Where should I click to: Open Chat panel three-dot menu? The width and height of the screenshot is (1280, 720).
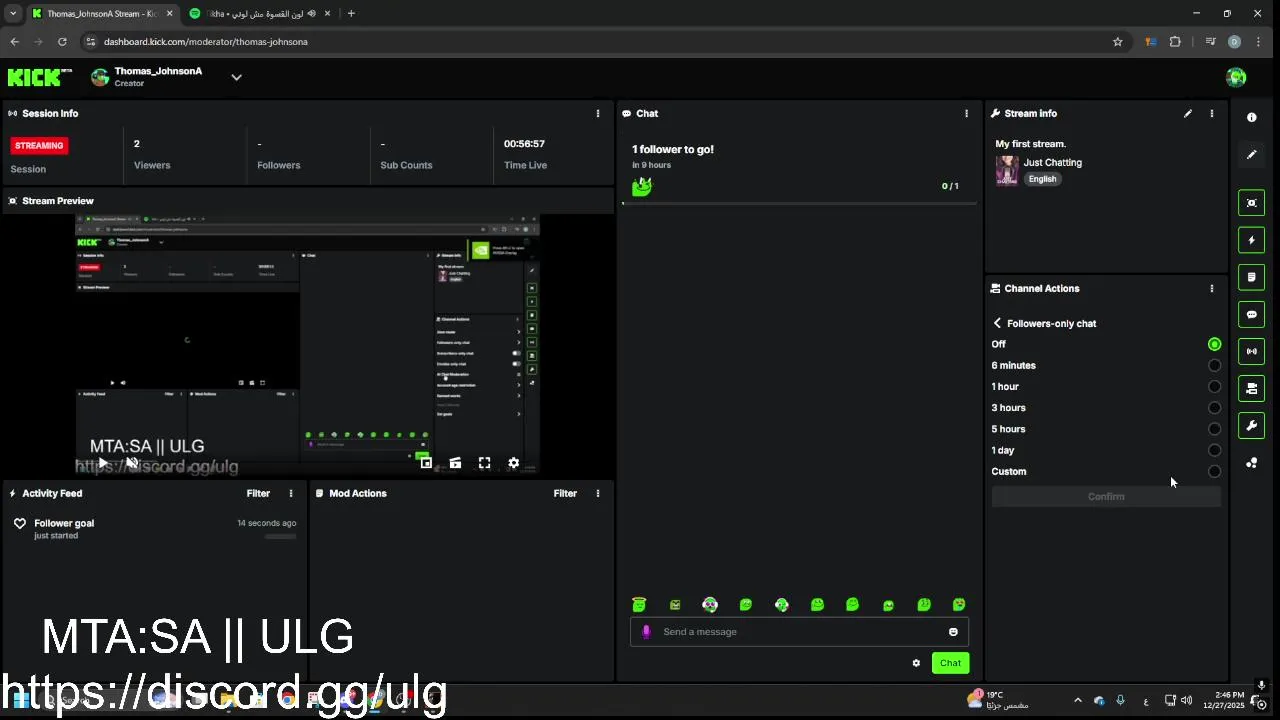click(x=966, y=114)
